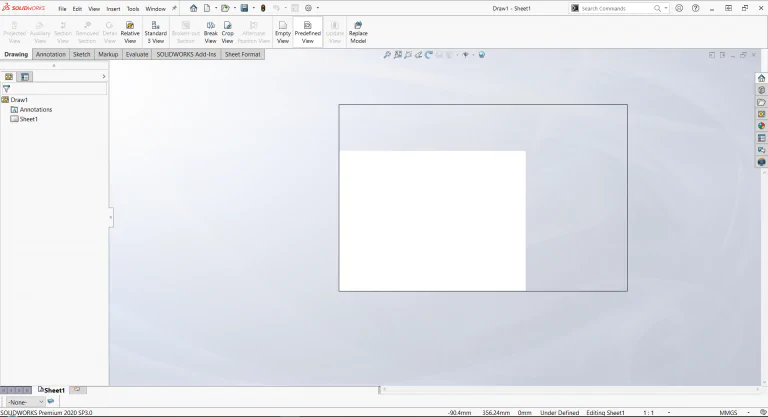
Task: Switch to the Markup tab
Action: pos(108,54)
